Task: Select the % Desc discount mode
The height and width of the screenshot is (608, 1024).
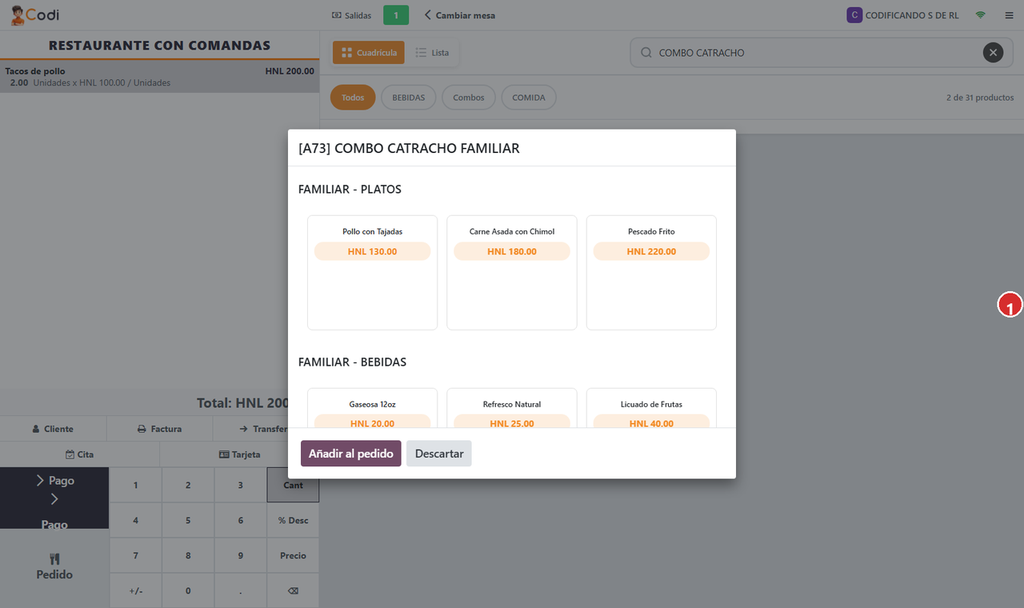Action: point(293,520)
